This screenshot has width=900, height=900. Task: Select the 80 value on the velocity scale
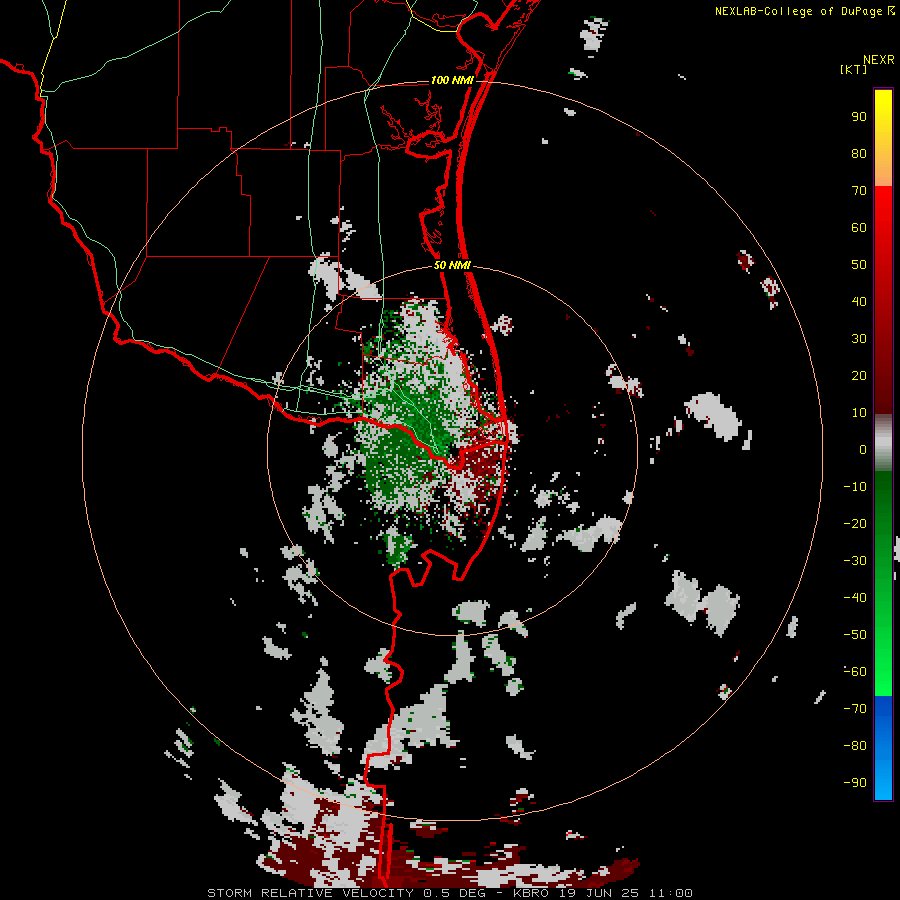tap(859, 153)
